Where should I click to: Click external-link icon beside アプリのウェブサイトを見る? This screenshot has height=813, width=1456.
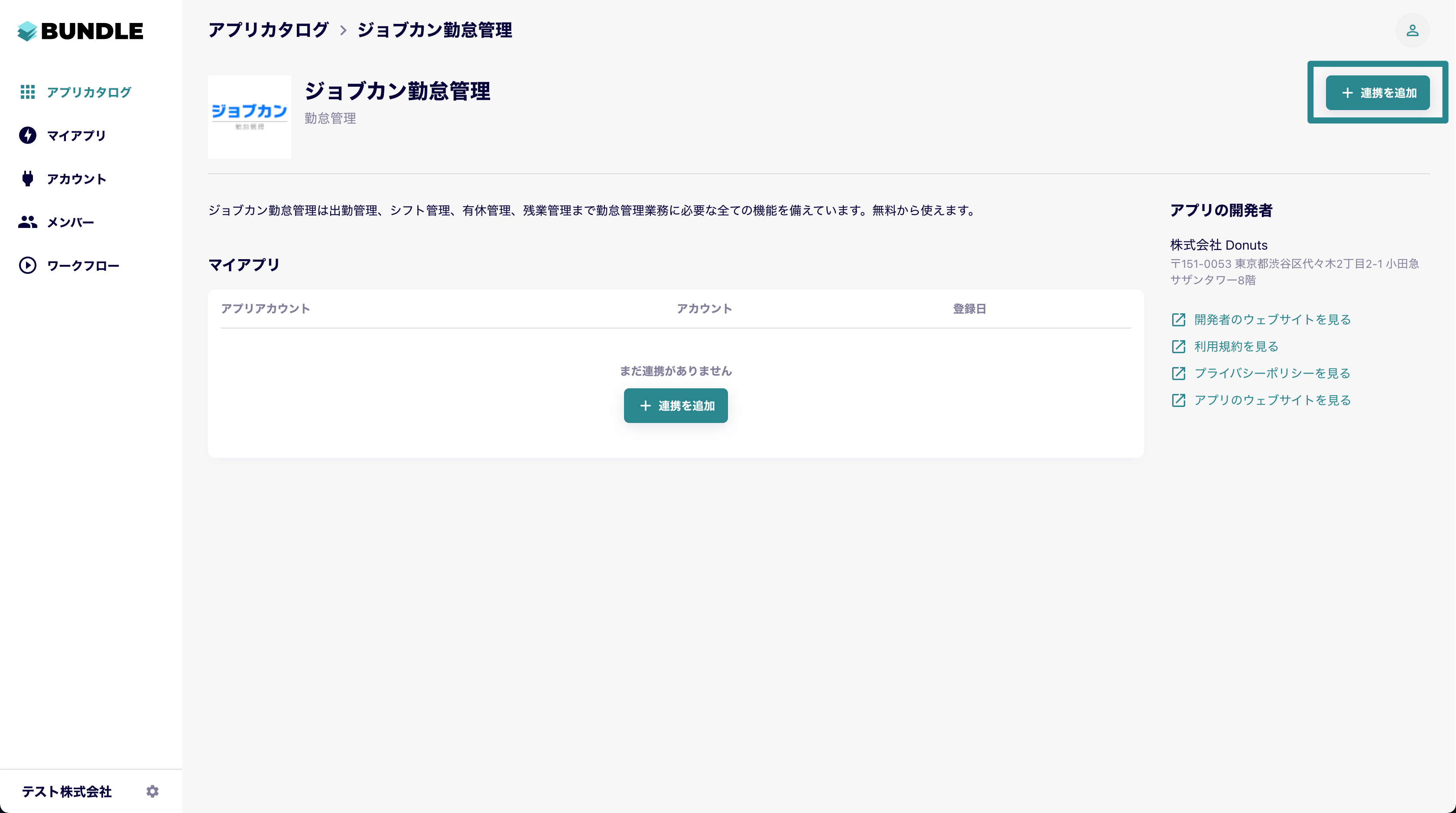1179,400
